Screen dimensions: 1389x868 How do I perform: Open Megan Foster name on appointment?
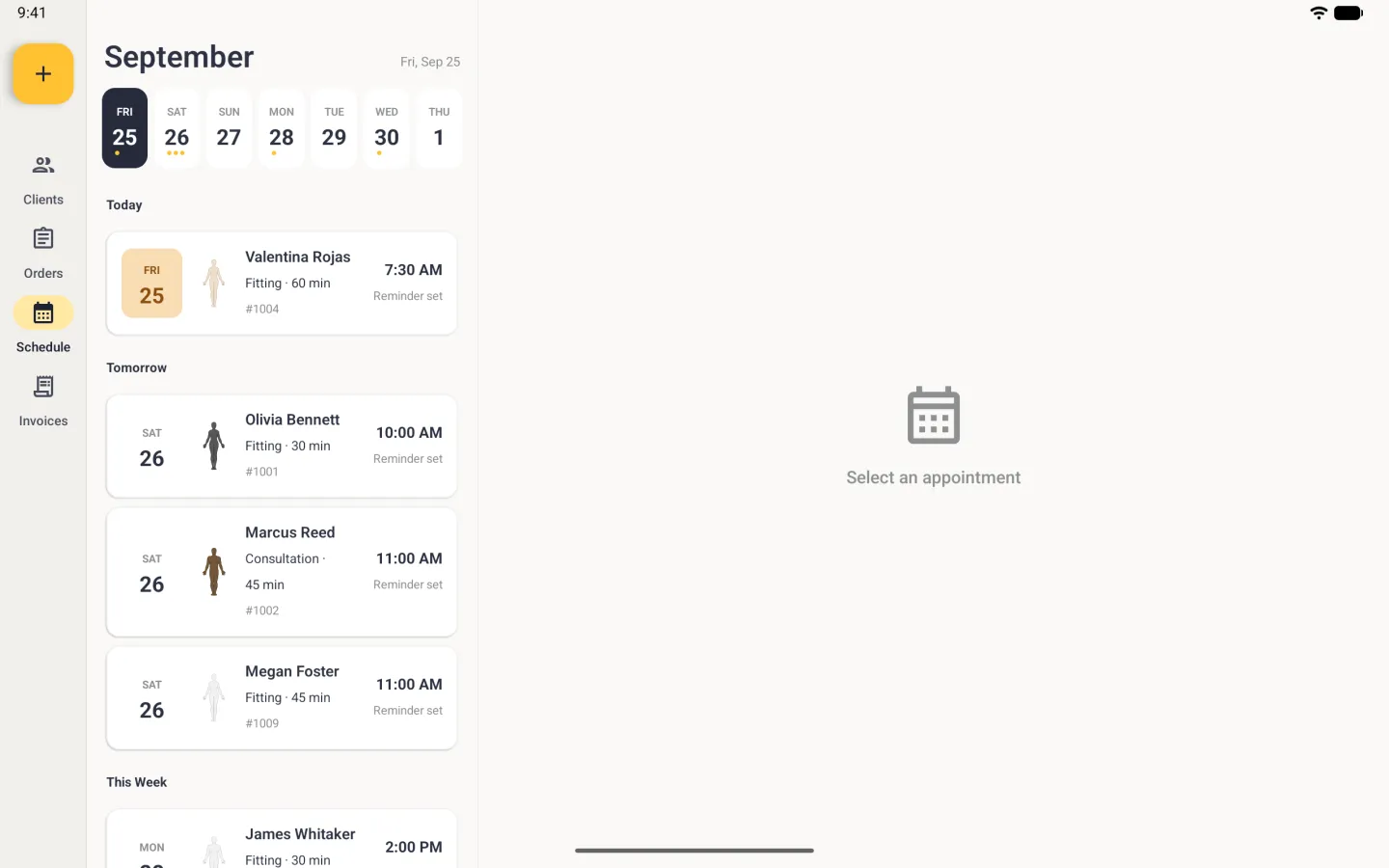point(292,671)
